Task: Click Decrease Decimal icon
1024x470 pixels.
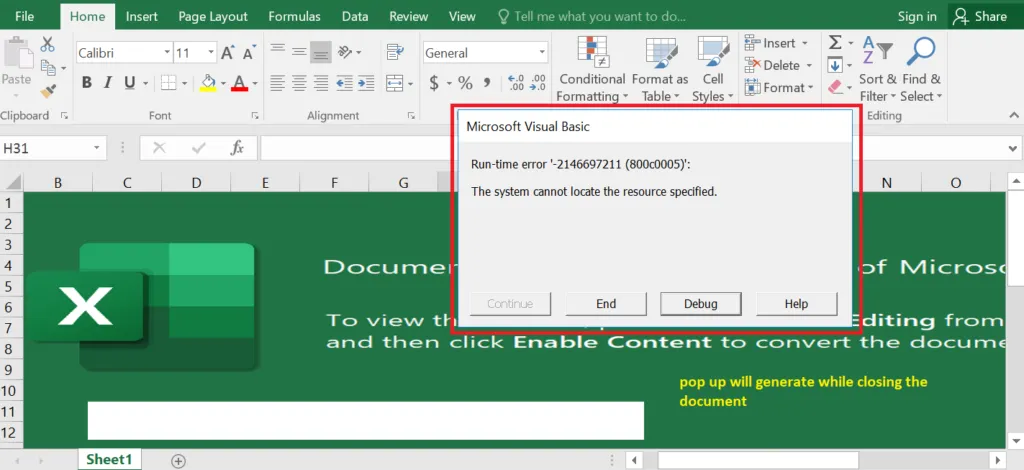Action: 537,83
